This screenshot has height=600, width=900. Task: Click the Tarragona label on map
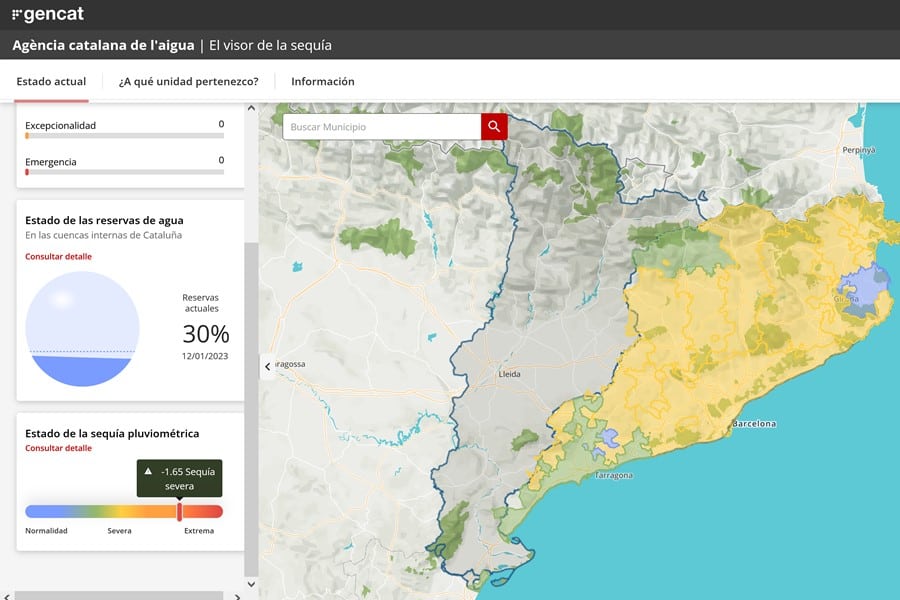point(613,475)
